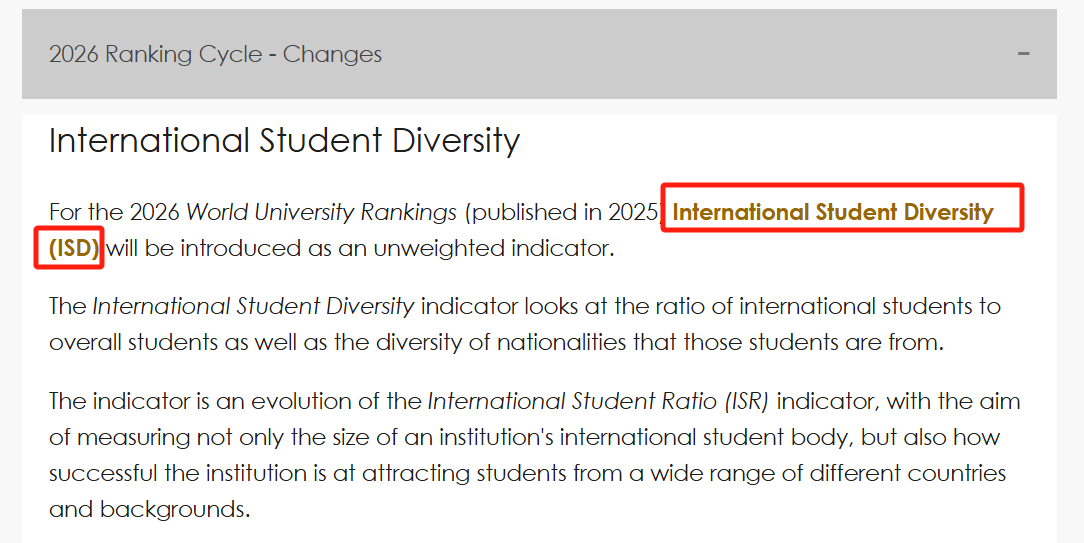Click the minus icon in the accordion header
Screen dimensions: 1084x543
pos(1024,53)
